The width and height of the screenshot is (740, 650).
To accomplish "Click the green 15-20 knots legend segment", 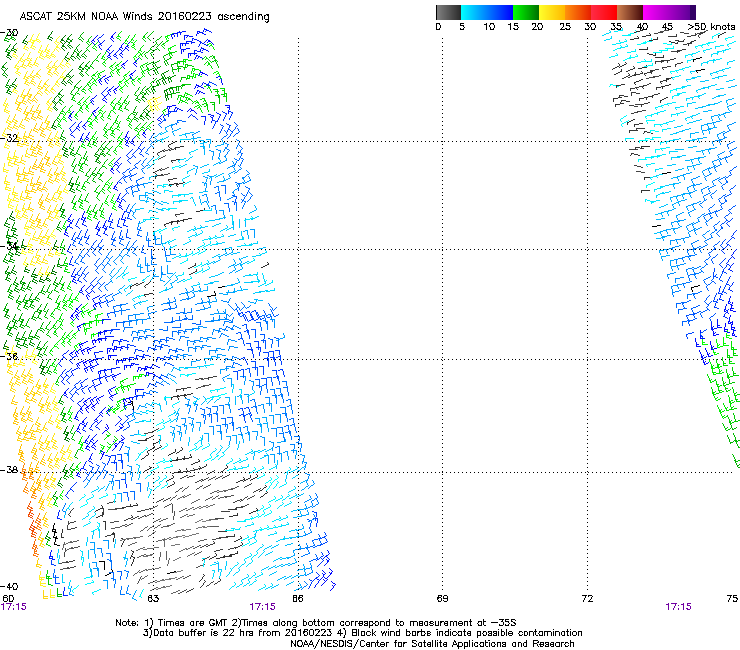I will coord(526,12).
